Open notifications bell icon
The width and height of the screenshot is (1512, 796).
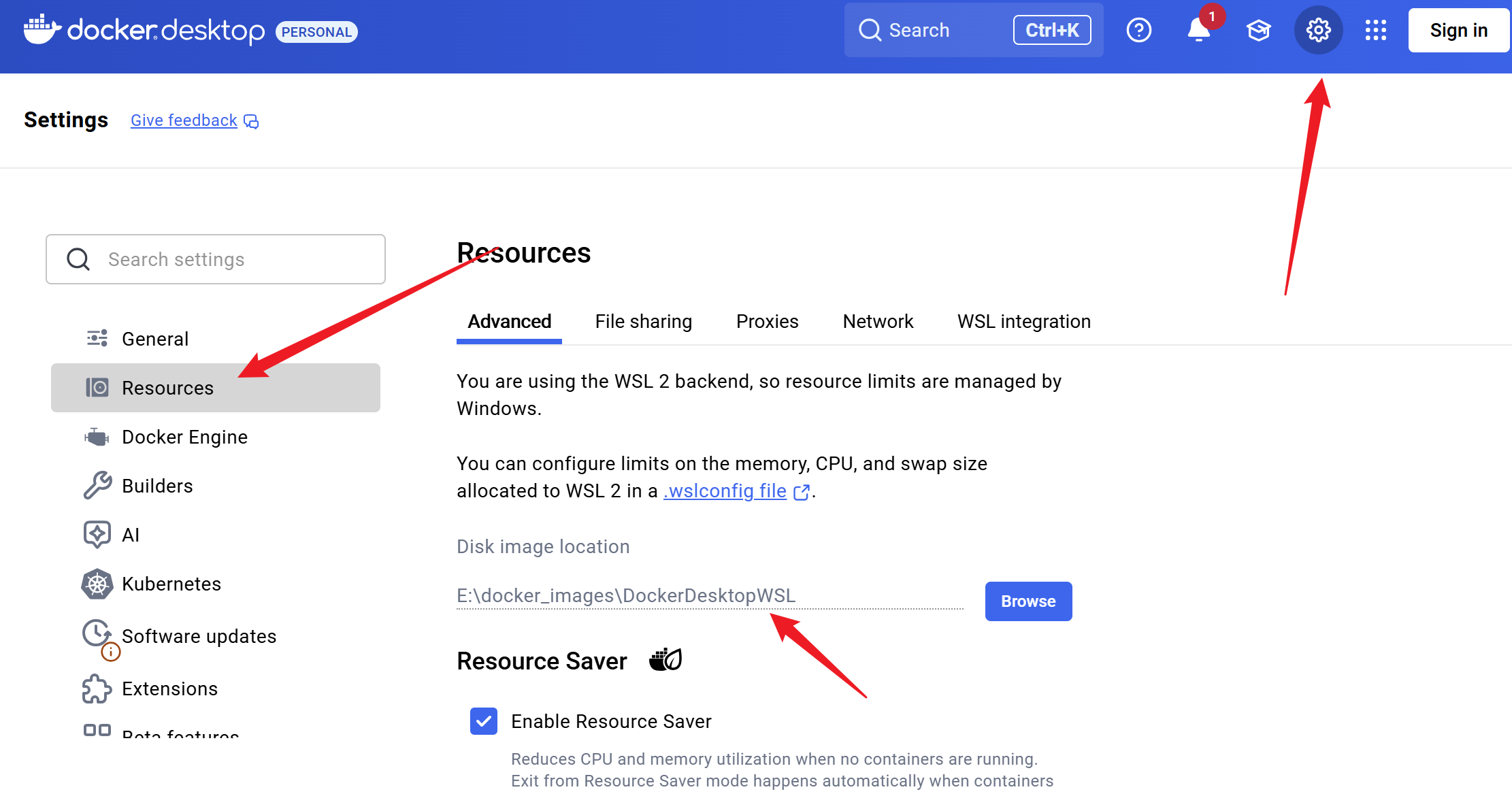[1198, 30]
